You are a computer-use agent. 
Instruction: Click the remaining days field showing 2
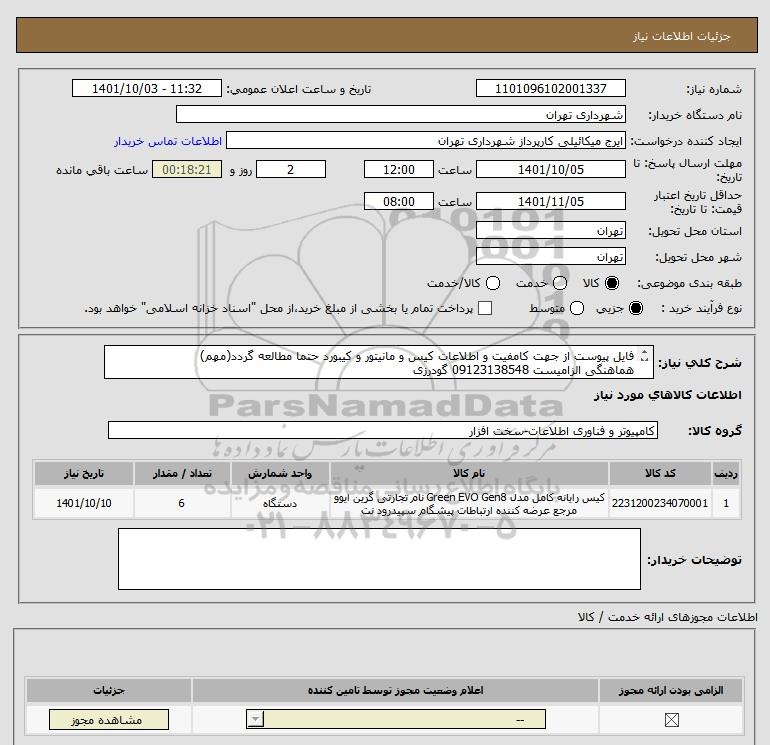291,169
